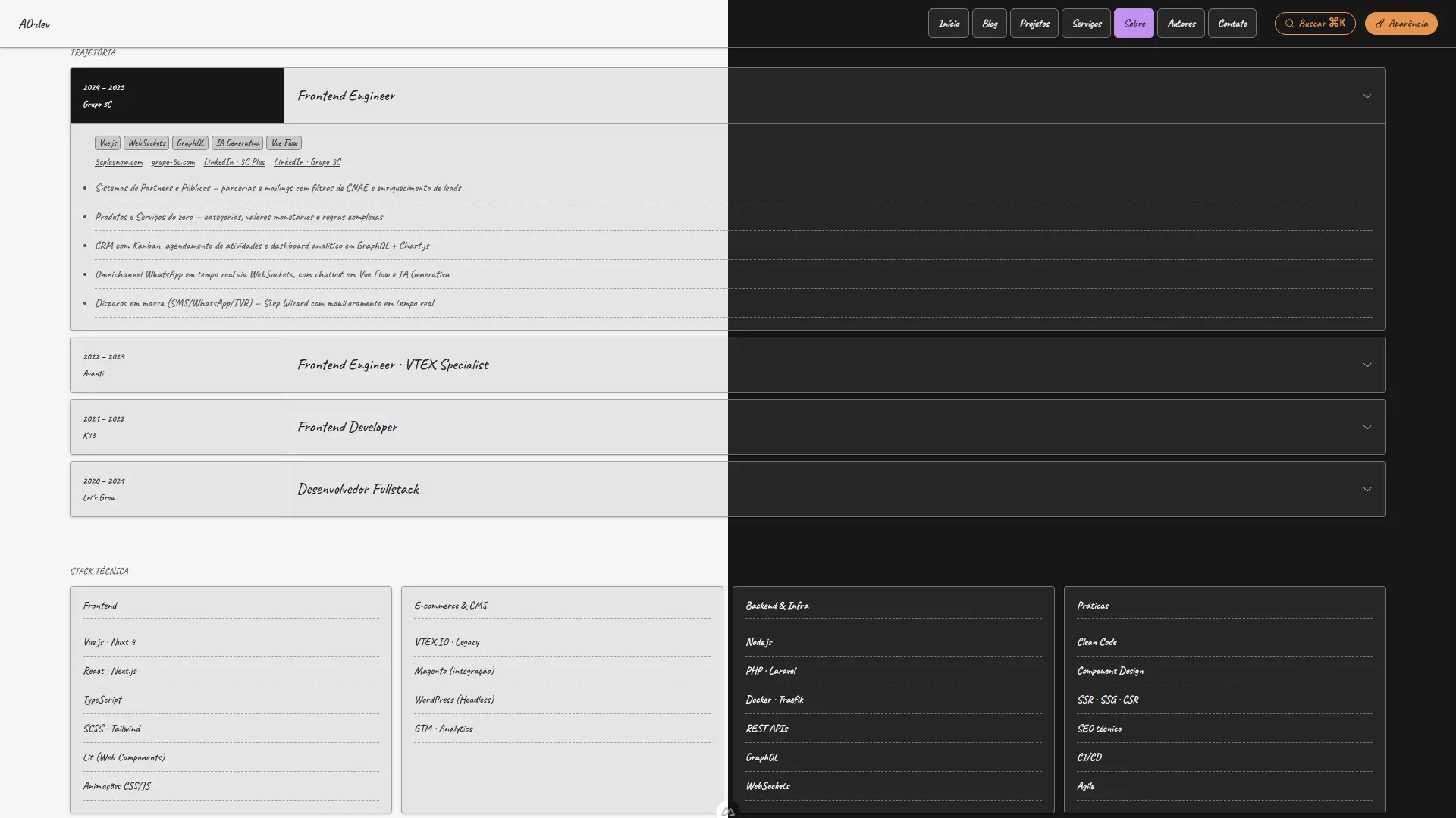Click the Component Design row
1456x818 pixels.
click(1225, 671)
